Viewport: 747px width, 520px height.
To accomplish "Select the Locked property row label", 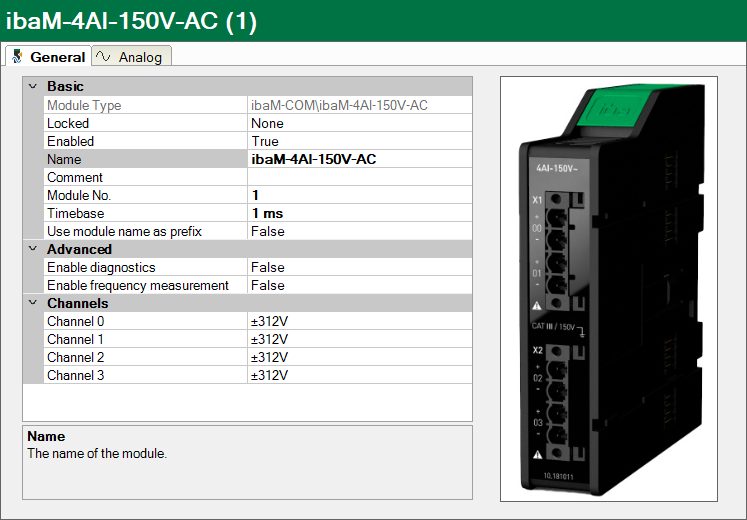I will click(x=68, y=123).
